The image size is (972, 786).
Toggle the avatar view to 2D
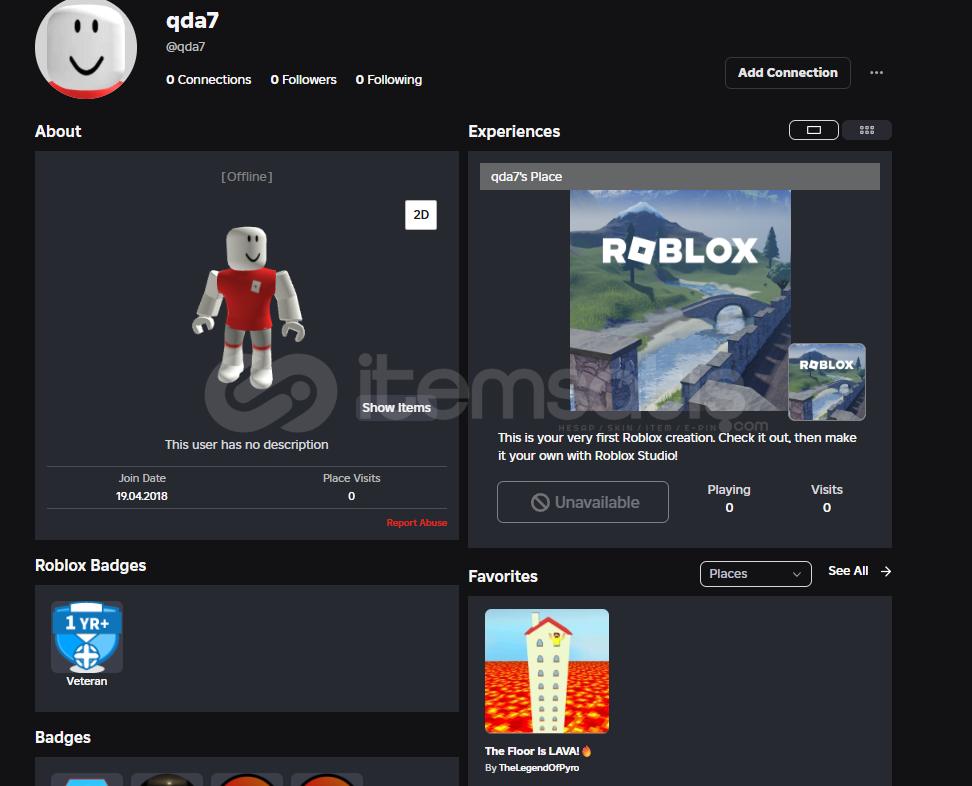(421, 215)
